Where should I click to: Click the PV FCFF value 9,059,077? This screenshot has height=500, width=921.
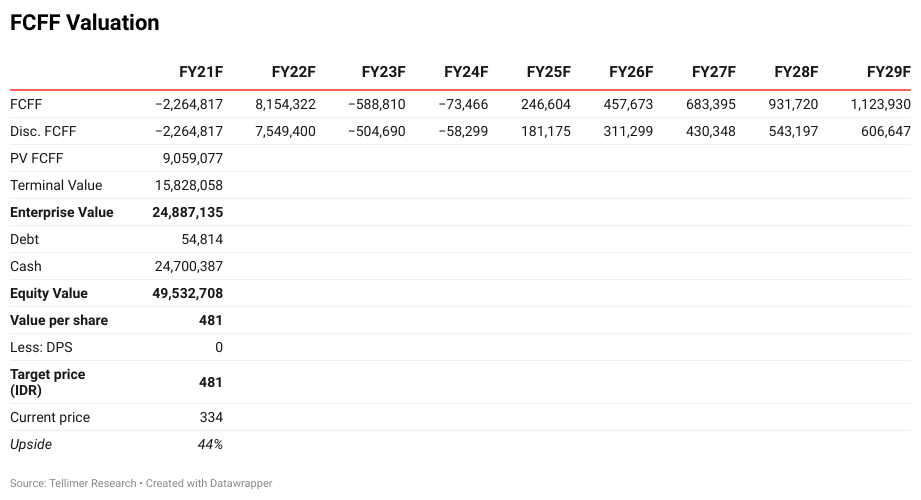[x=193, y=159]
